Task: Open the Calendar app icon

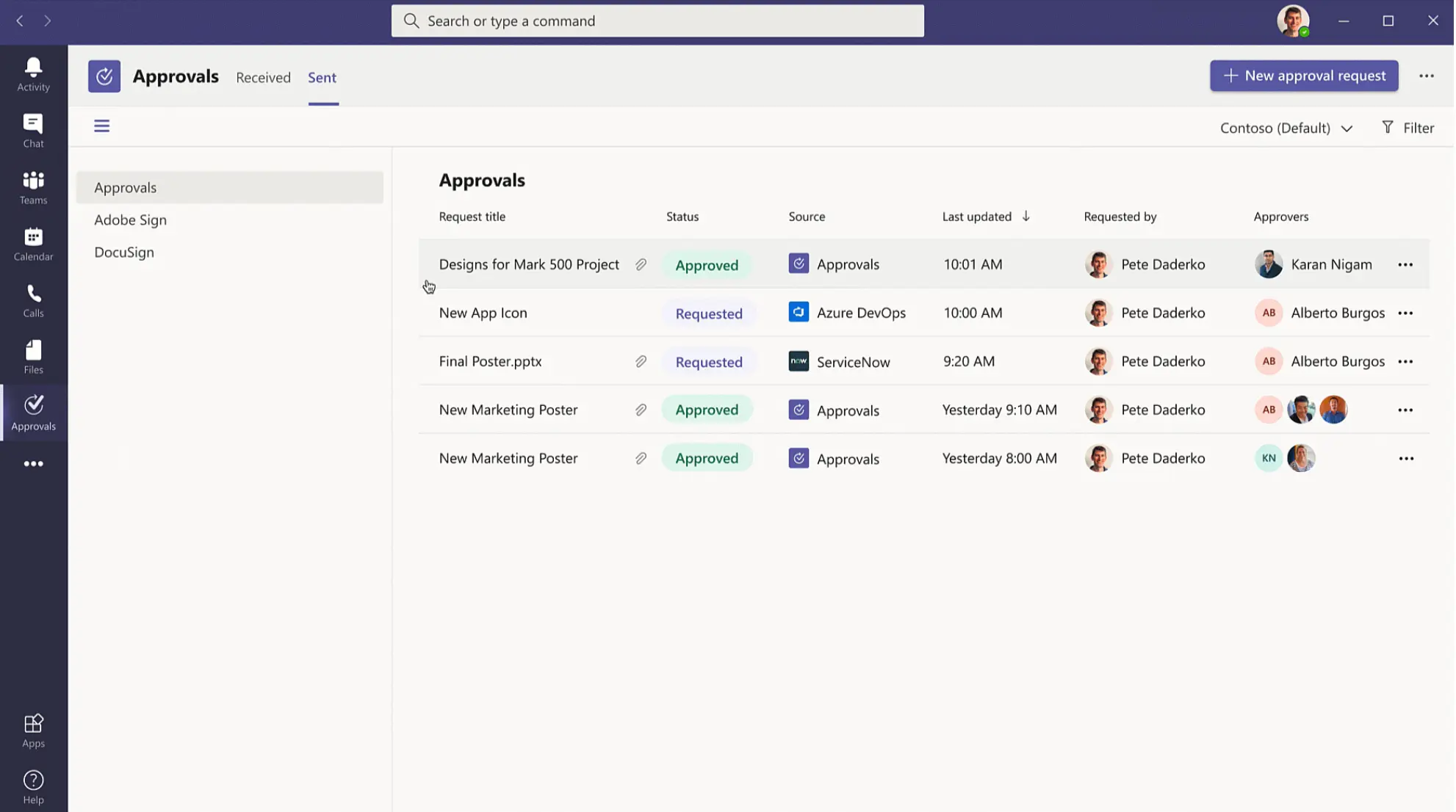Action: pos(33,244)
